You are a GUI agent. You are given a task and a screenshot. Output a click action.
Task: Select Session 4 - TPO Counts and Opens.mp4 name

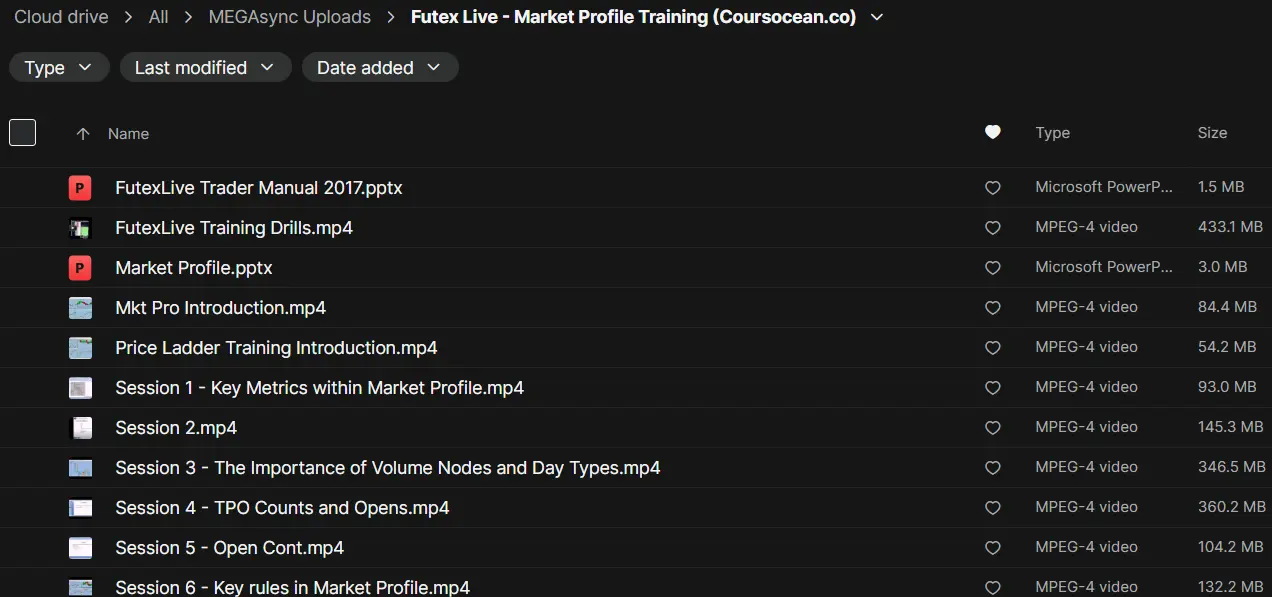[282, 508]
